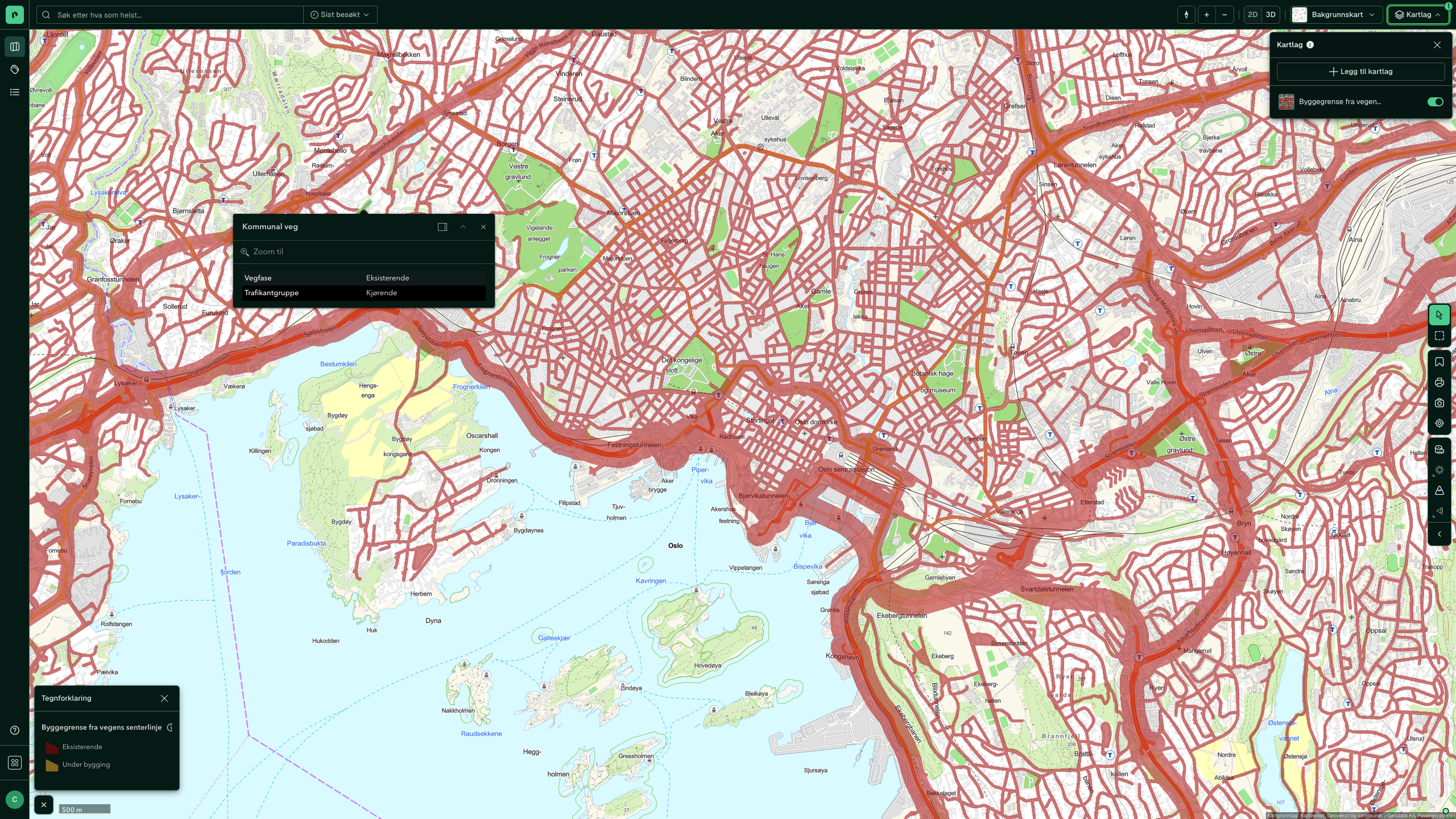Open the line of sight tool
The image size is (1456, 819).
pos(1440,511)
